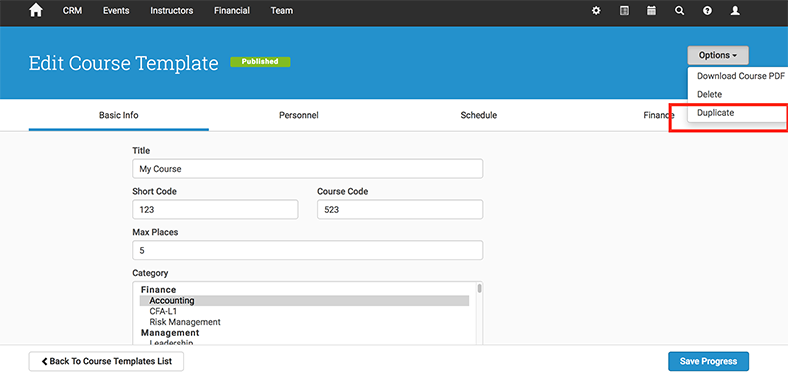Switch to the Personnel tab
This screenshot has height=375, width=788.
pos(299,115)
